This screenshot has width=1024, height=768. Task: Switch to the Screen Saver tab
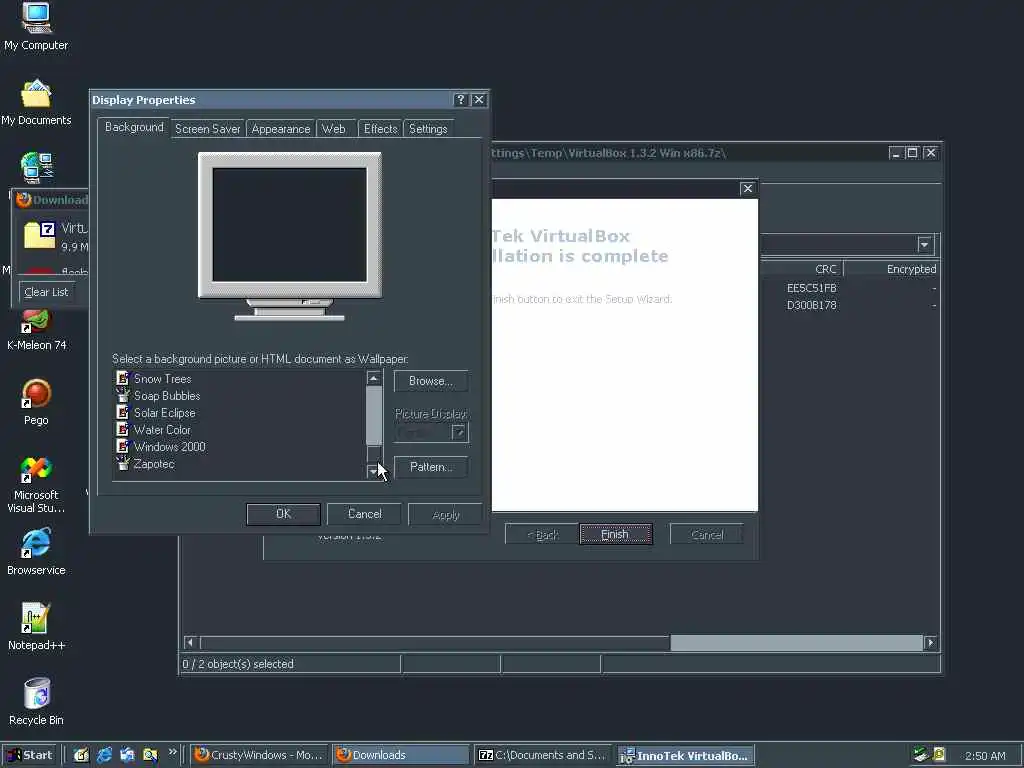[208, 129]
